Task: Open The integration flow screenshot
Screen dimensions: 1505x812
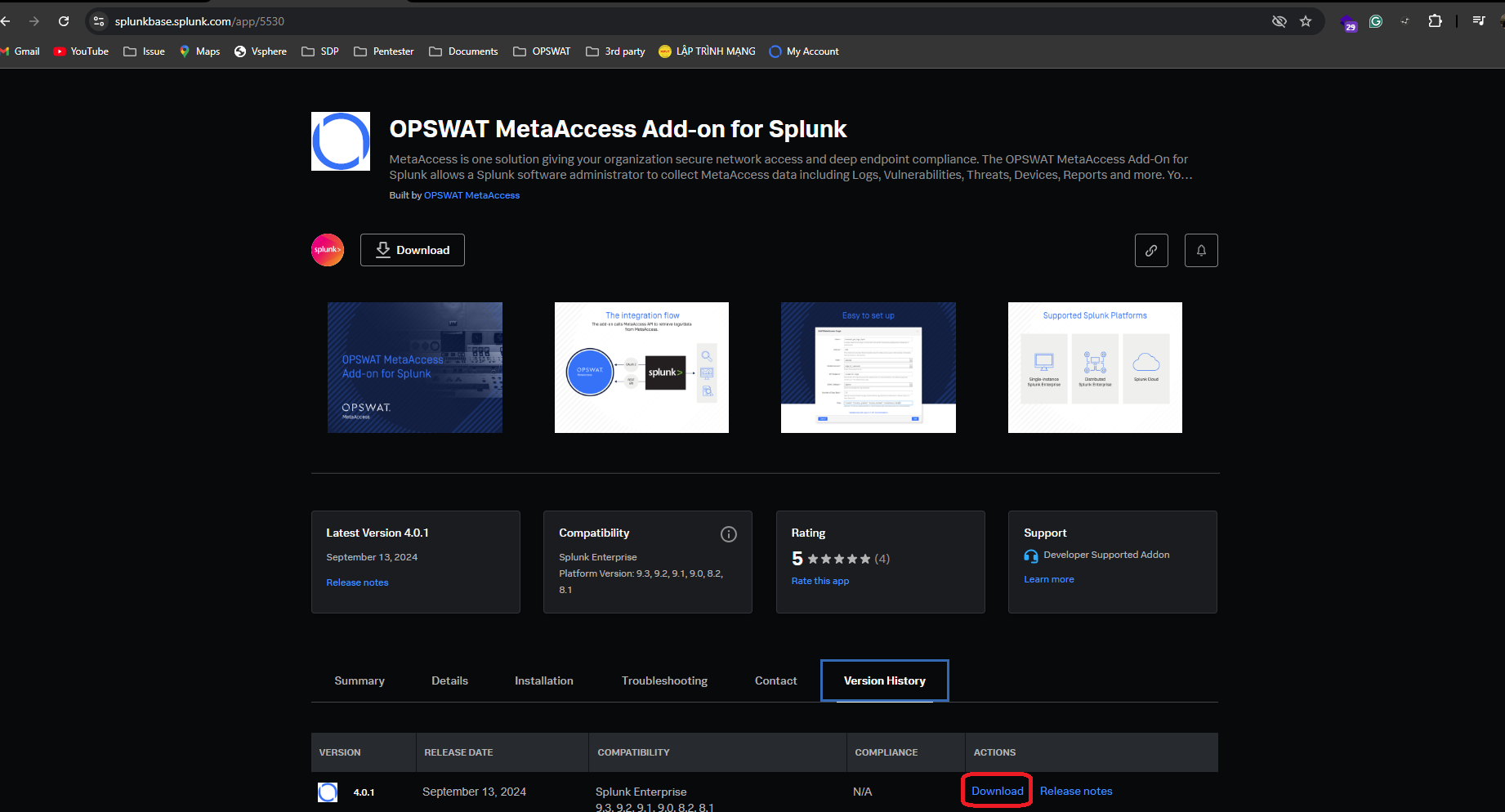Action: pyautogui.click(x=641, y=368)
